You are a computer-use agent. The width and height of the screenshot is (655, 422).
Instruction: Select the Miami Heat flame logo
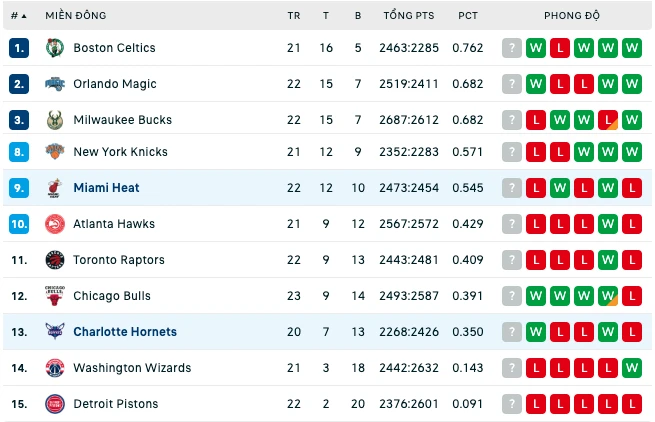pyautogui.click(x=55, y=188)
